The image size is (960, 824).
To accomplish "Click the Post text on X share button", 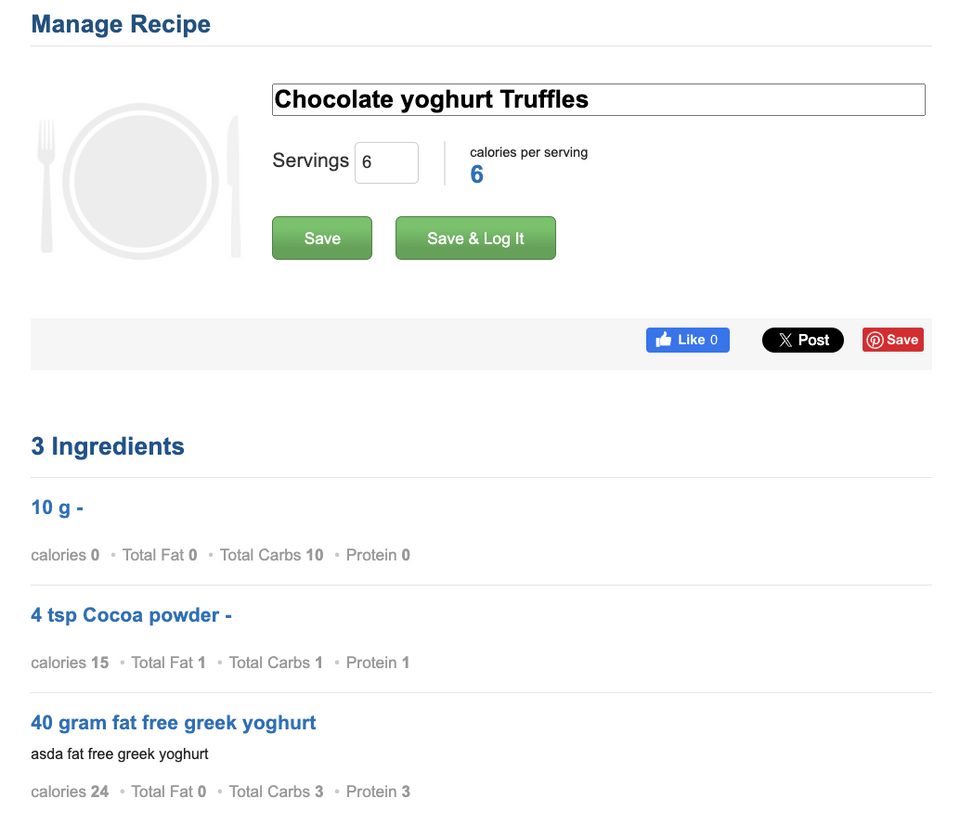I will 814,340.
